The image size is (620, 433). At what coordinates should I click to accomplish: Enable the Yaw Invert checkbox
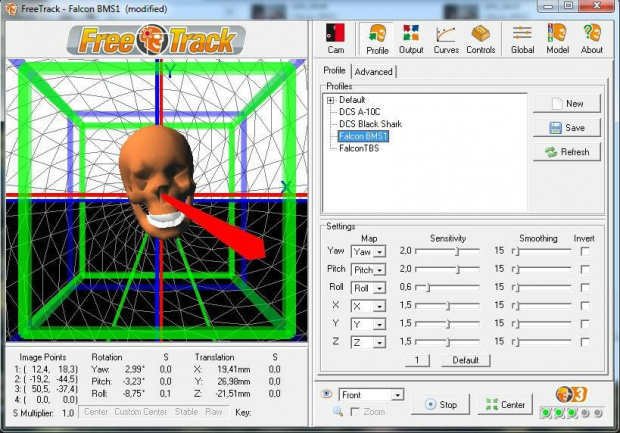click(x=585, y=252)
